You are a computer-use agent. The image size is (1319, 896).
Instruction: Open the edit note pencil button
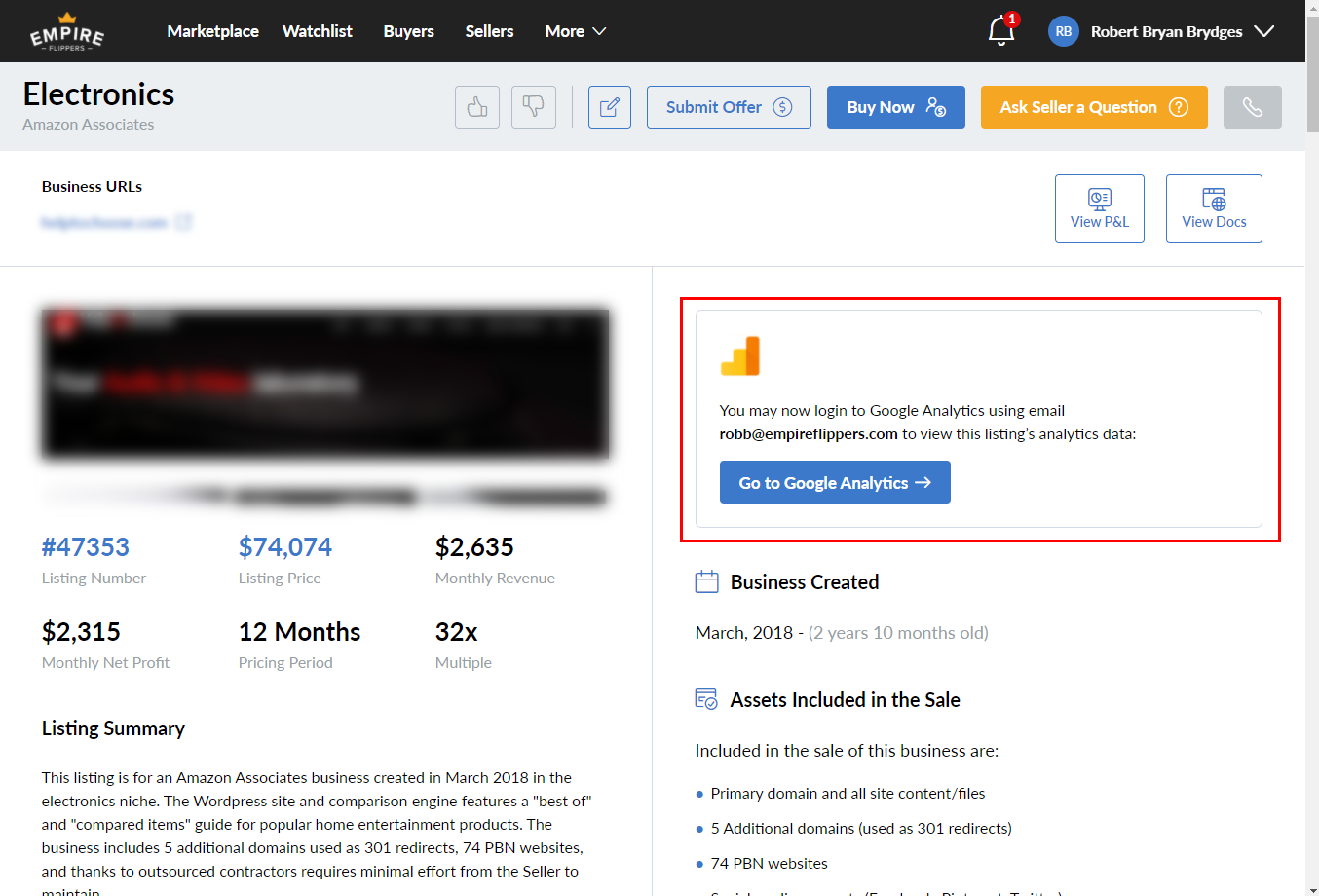(610, 107)
